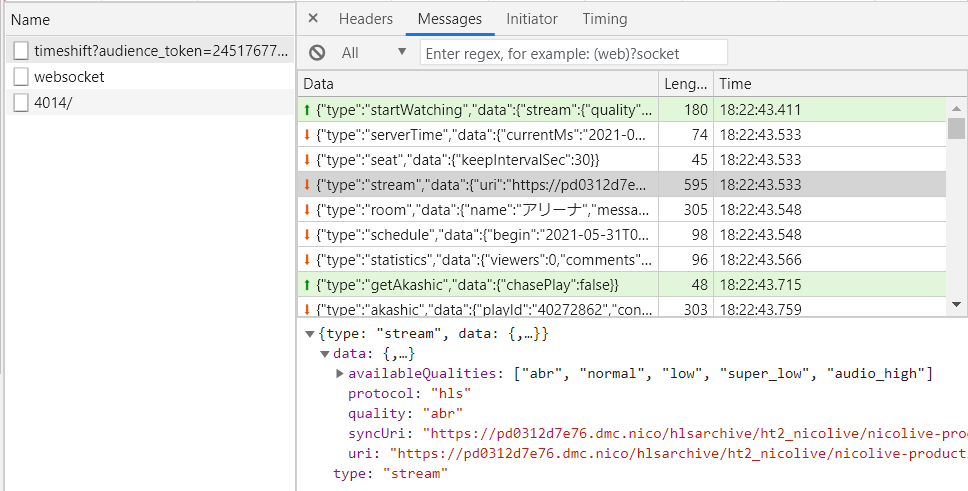Select the sent getAkashic message

pyautogui.click(x=480, y=285)
